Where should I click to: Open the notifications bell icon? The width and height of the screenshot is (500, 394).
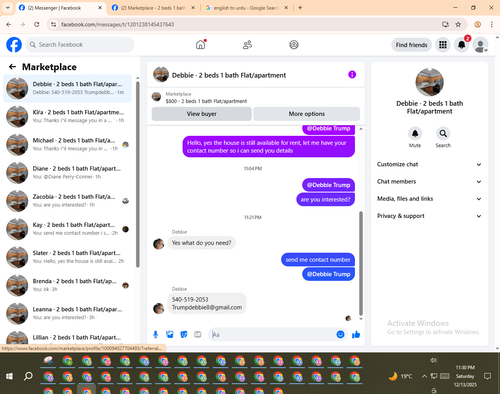pyautogui.click(x=462, y=45)
